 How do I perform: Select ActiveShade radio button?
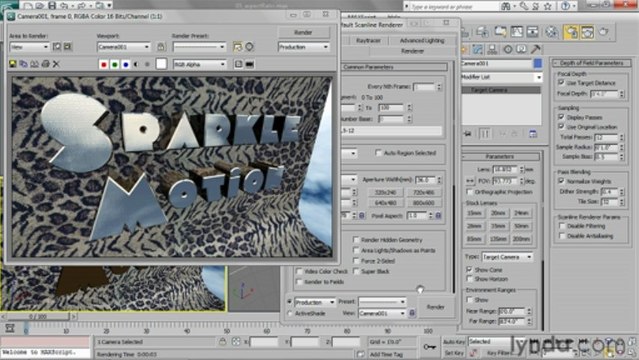tap(290, 314)
